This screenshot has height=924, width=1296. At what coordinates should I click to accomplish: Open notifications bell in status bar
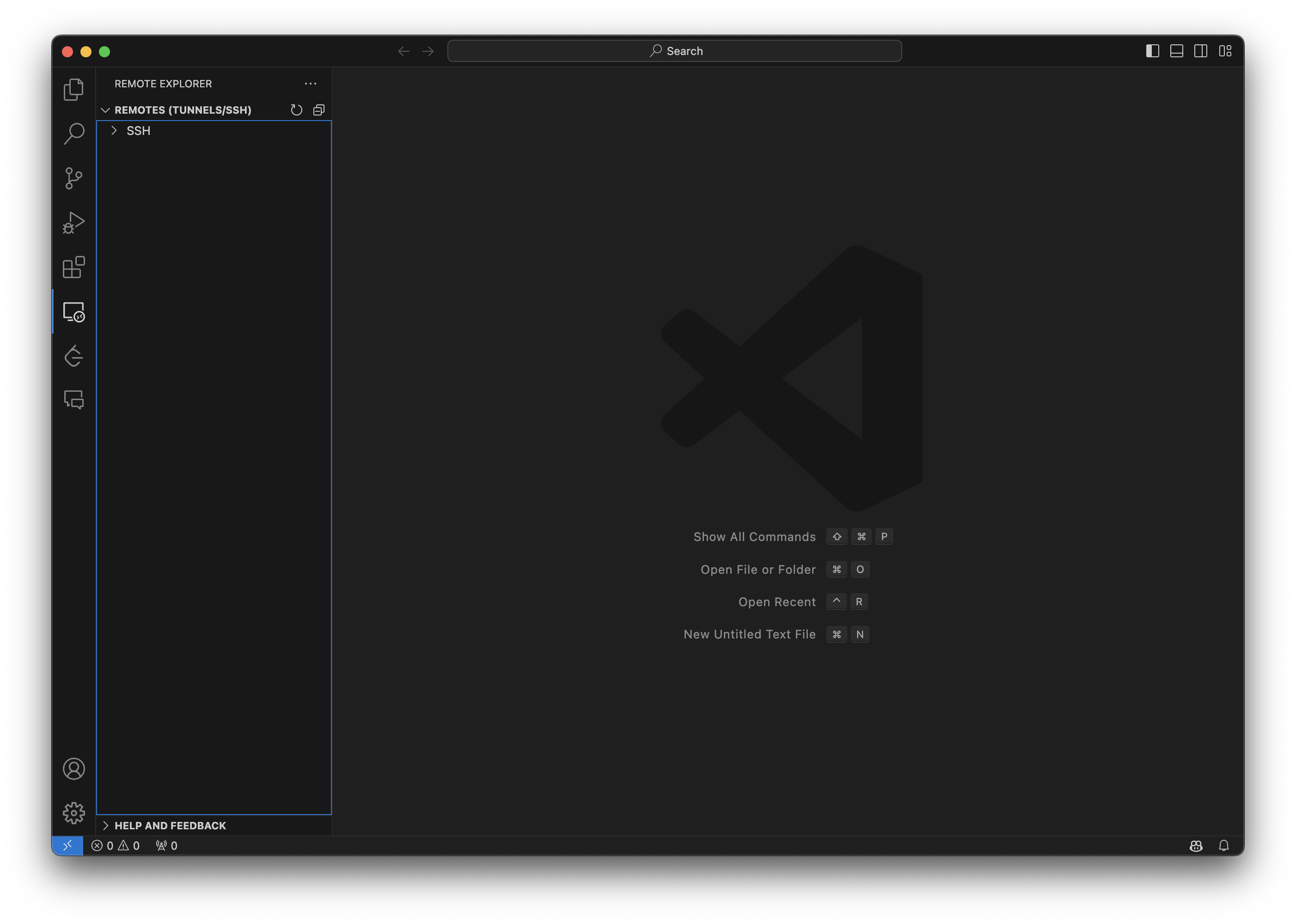pos(1224,845)
